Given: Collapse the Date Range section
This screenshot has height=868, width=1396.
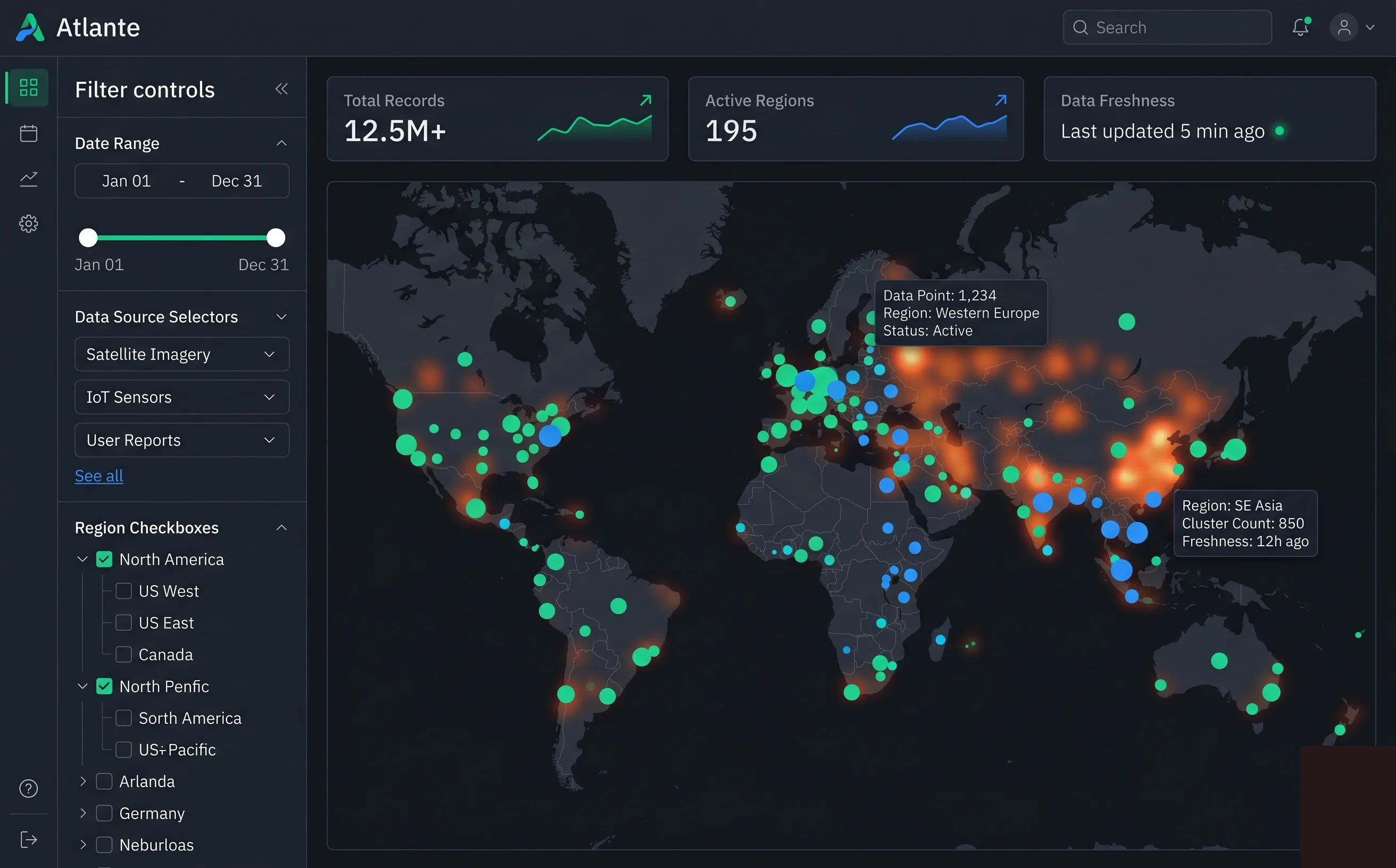Looking at the screenshot, I should 281,143.
